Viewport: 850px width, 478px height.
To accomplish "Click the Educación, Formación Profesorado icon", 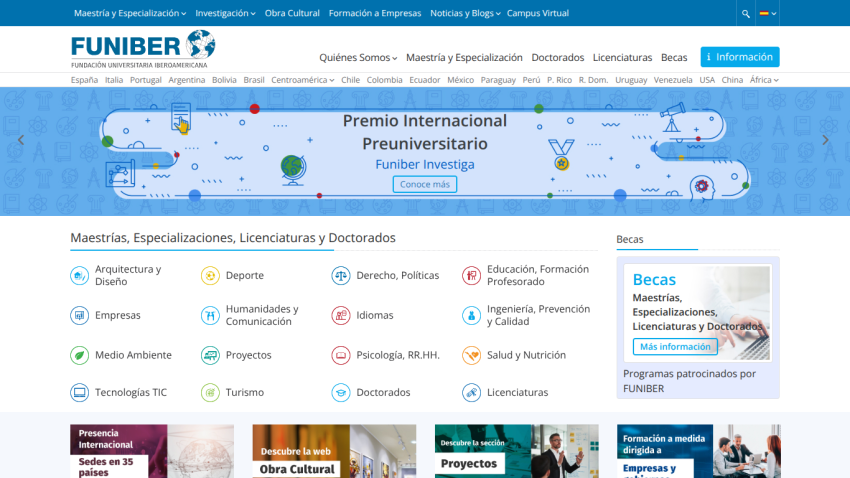I will click(472, 275).
